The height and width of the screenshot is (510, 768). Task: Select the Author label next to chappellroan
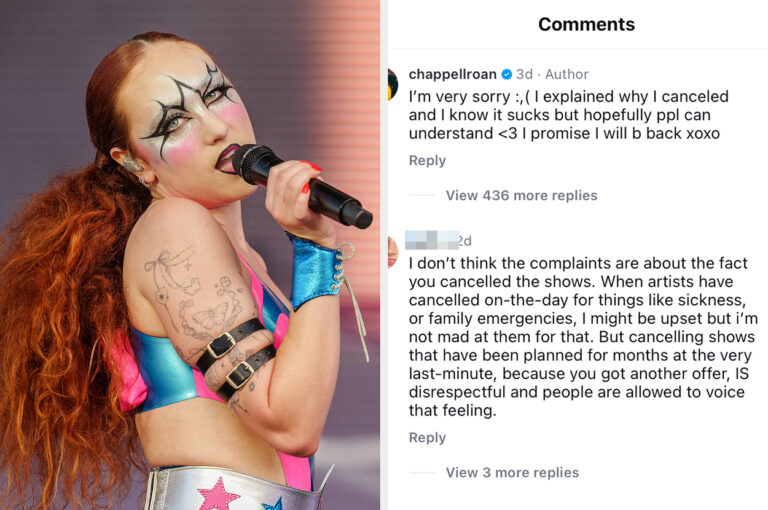[x=567, y=74]
